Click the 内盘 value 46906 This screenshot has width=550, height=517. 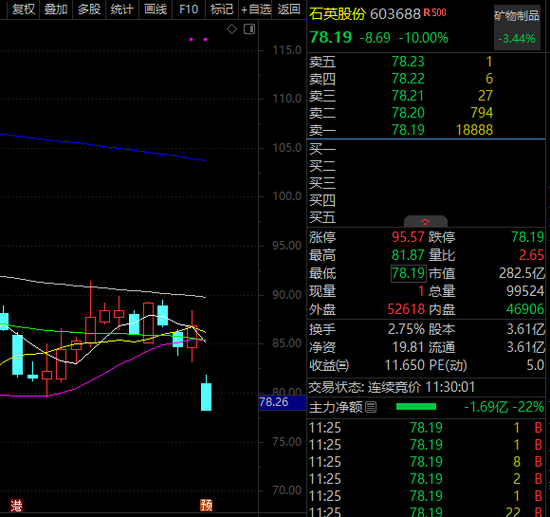(525, 309)
